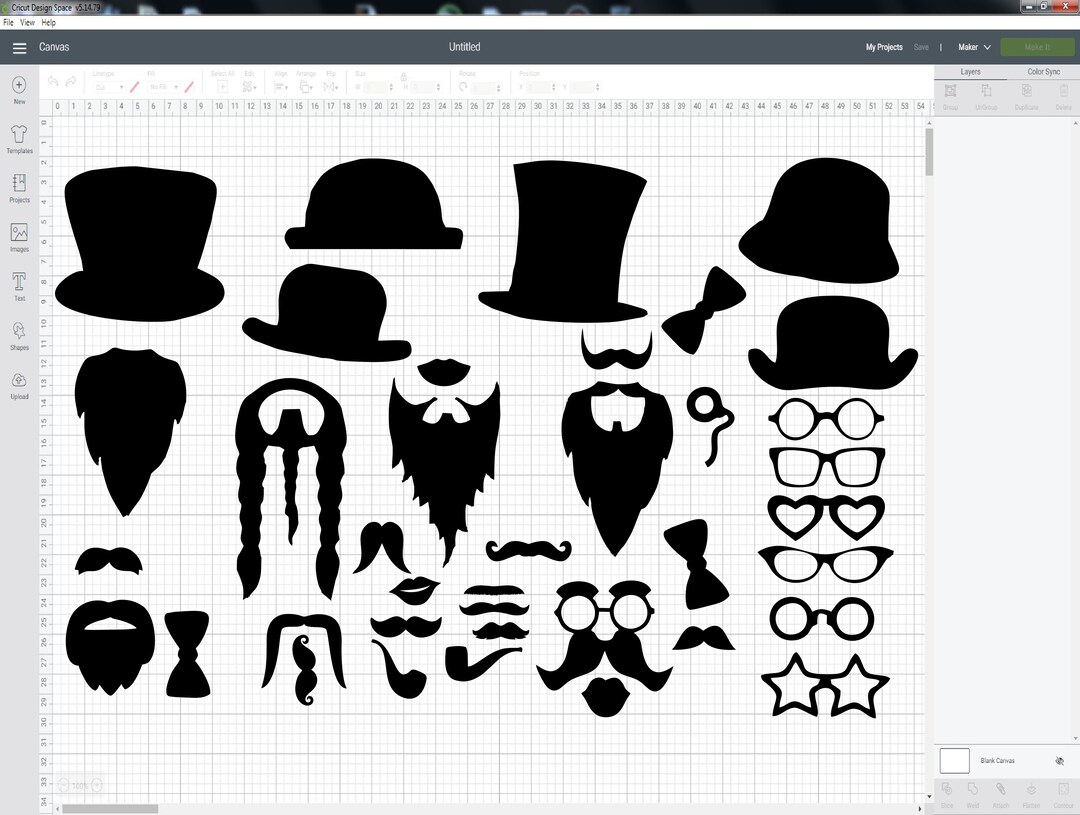
Task: Switch to the Color Sync tab
Action: coord(1044,71)
